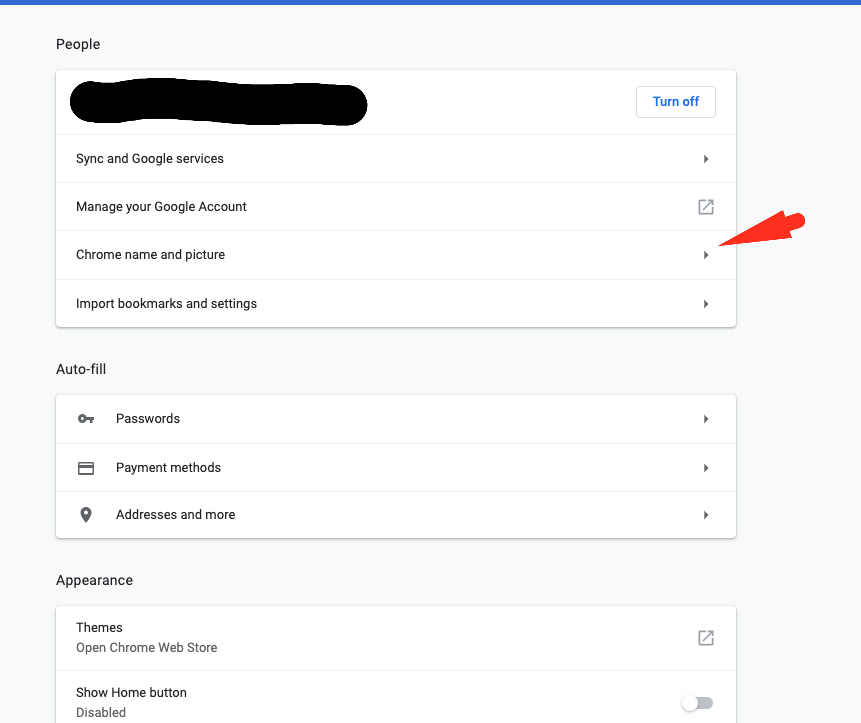Expand the Payment methods row arrow
Viewport: 861px width, 723px height.
705,468
